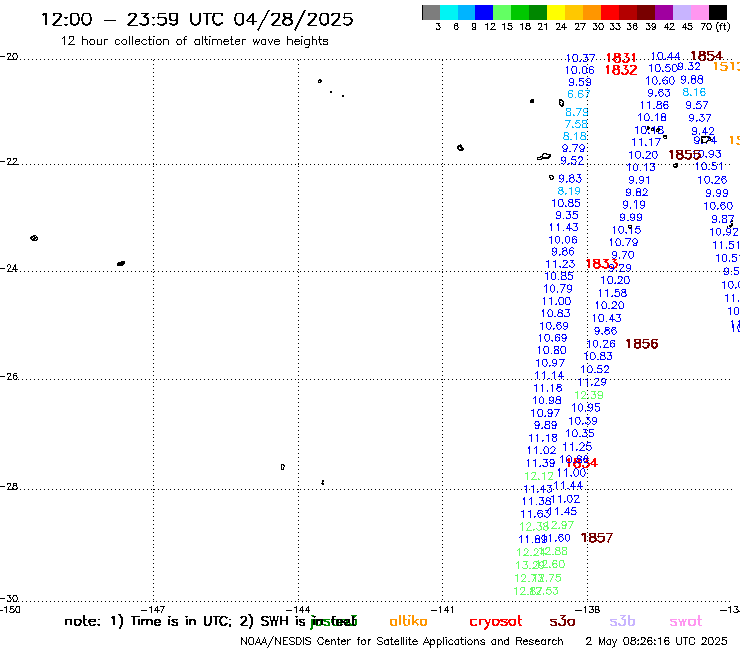The width and height of the screenshot is (740, 650).
Task: Click the wave height value '11.58'
Action: pos(612,293)
